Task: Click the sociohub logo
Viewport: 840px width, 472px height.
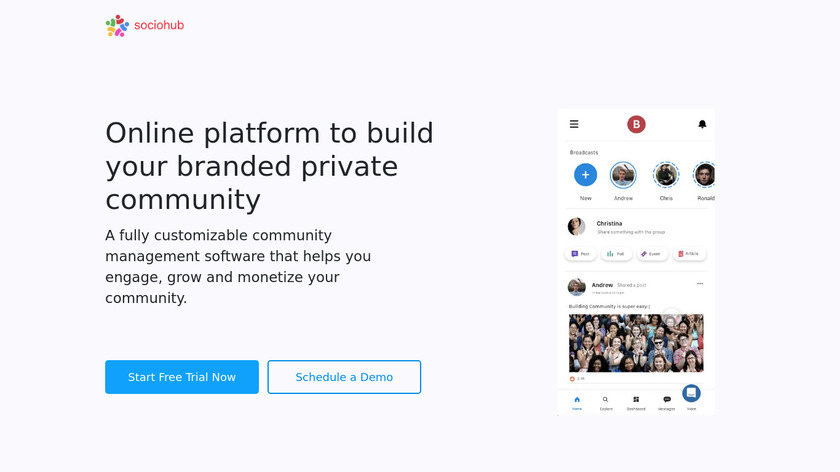Action: click(145, 25)
